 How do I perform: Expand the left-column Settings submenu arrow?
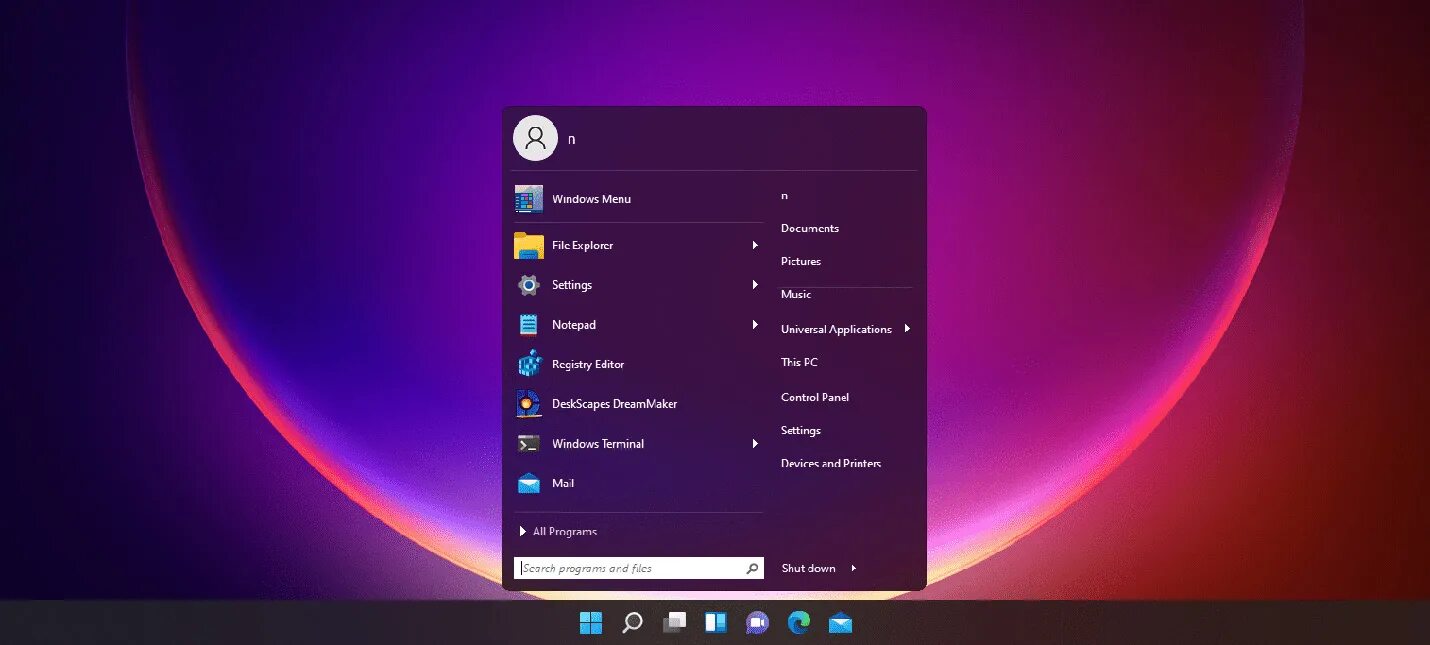coord(755,285)
